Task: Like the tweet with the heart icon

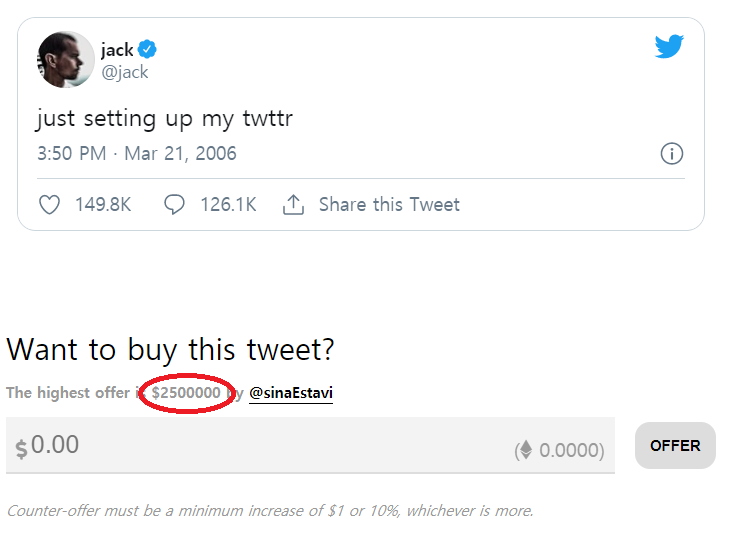Action: point(49,205)
